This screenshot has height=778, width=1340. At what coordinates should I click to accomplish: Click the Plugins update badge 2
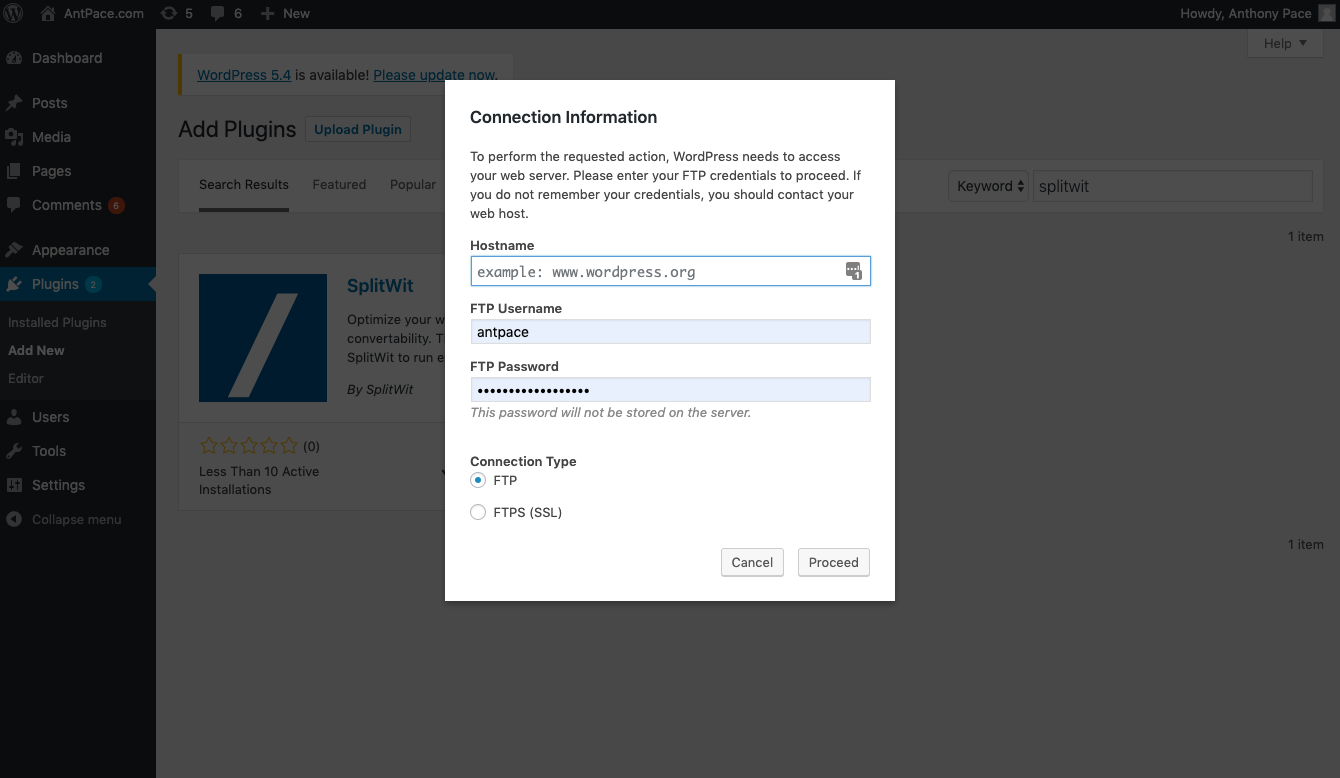click(x=93, y=284)
